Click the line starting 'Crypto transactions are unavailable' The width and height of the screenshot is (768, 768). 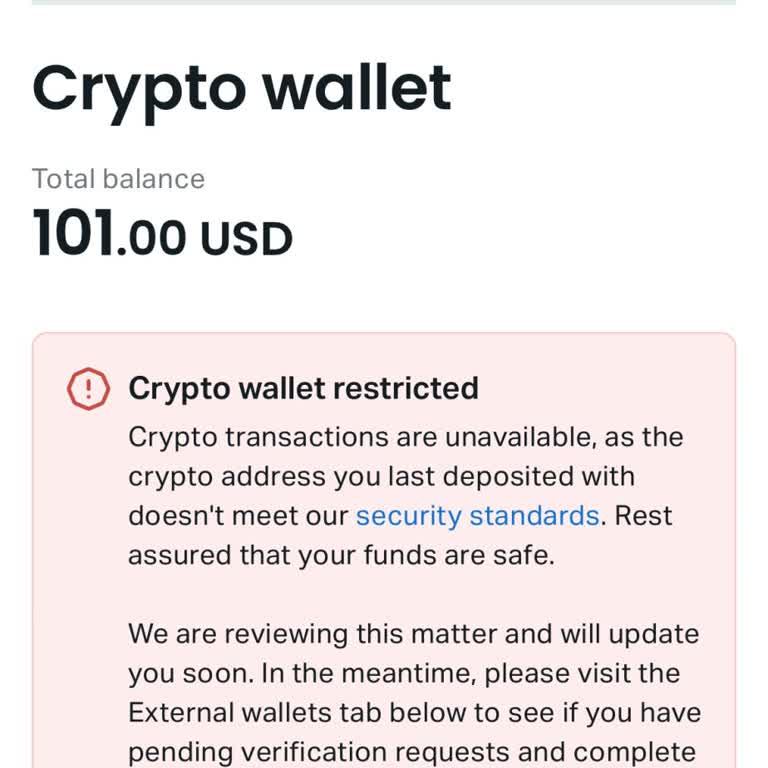(405, 437)
